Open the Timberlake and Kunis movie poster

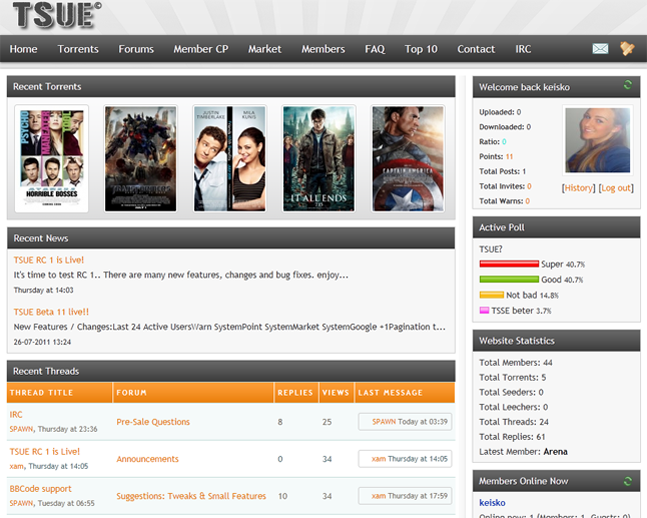click(x=229, y=158)
